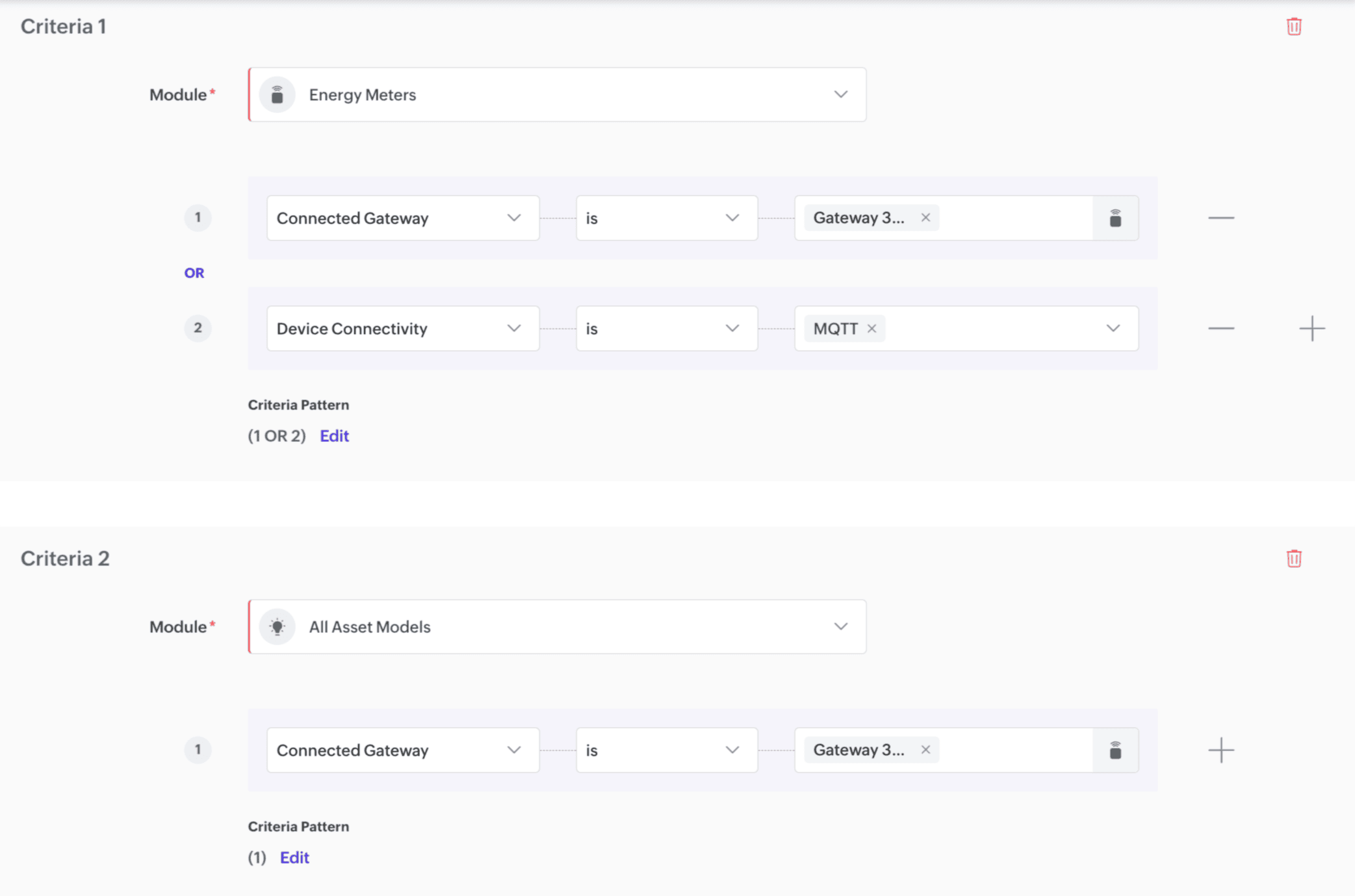Open device lookup icon in Criteria 1 row 1
The width and height of the screenshot is (1355, 896).
click(x=1115, y=218)
